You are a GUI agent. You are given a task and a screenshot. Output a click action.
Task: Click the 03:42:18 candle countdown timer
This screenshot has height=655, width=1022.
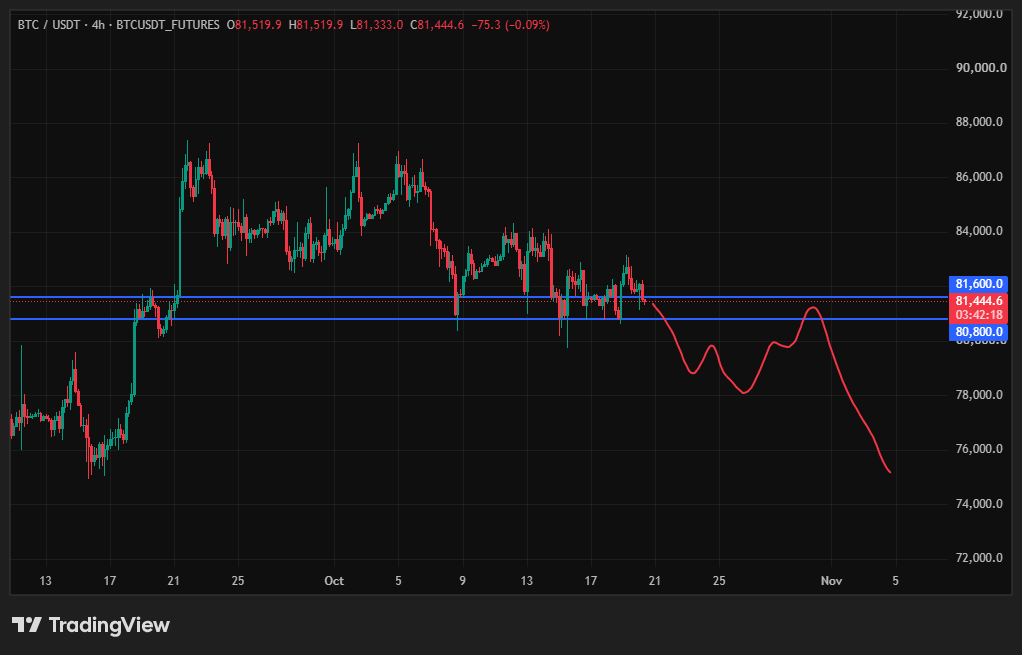tap(978, 315)
